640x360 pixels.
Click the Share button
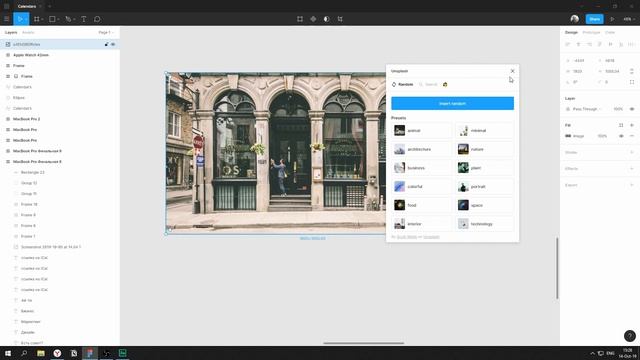[x=594, y=19]
